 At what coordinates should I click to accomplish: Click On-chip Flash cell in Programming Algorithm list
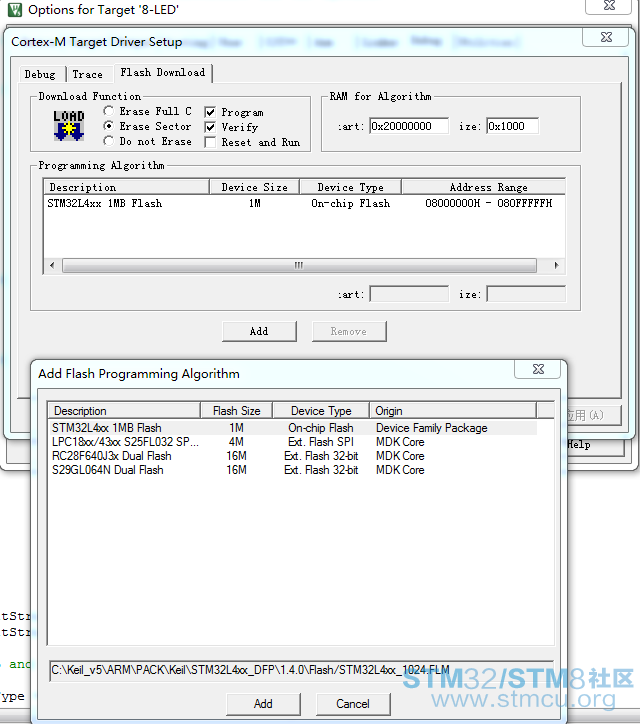[350, 203]
